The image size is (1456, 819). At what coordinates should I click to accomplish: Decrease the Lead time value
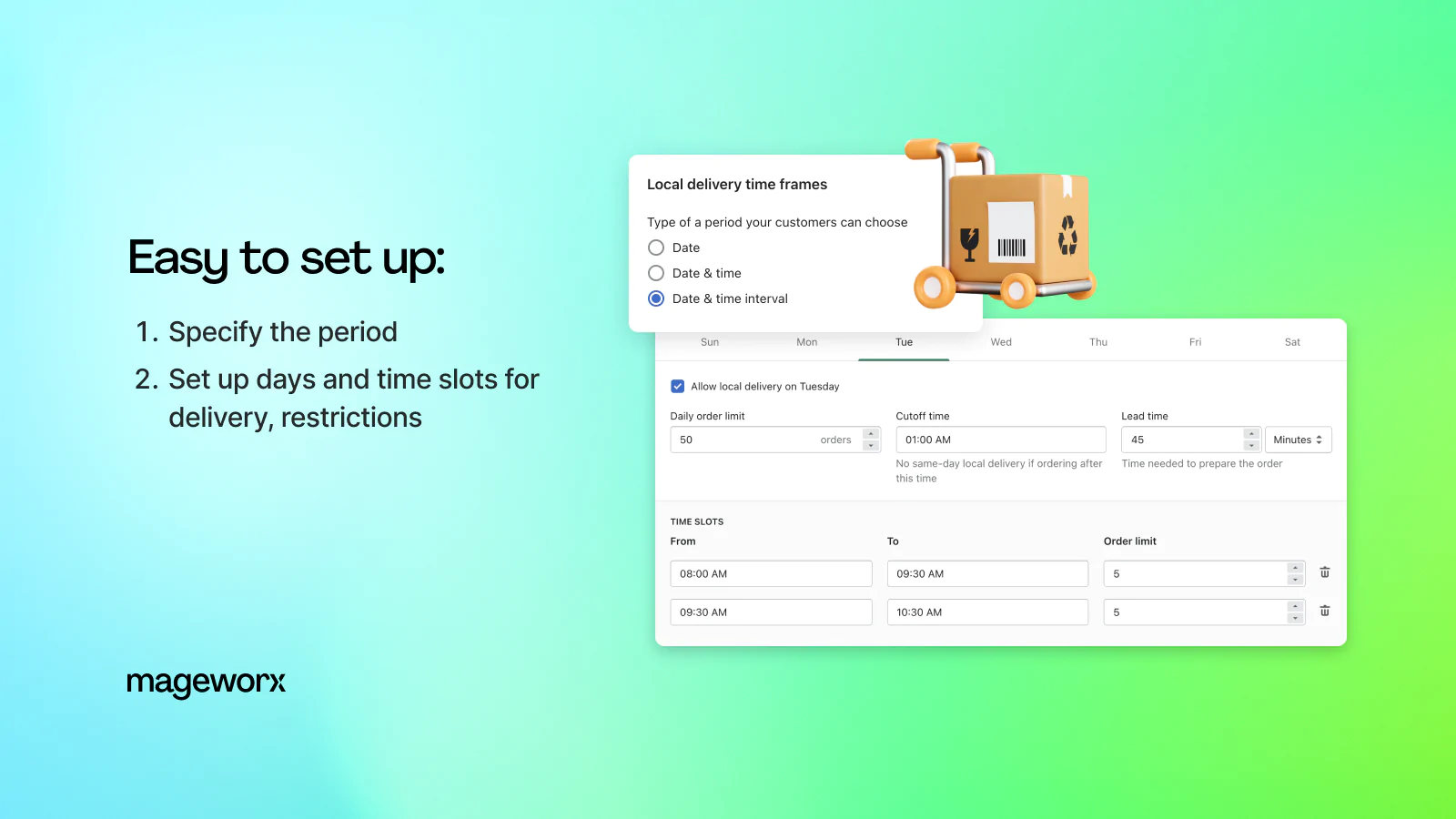[x=1251, y=446]
